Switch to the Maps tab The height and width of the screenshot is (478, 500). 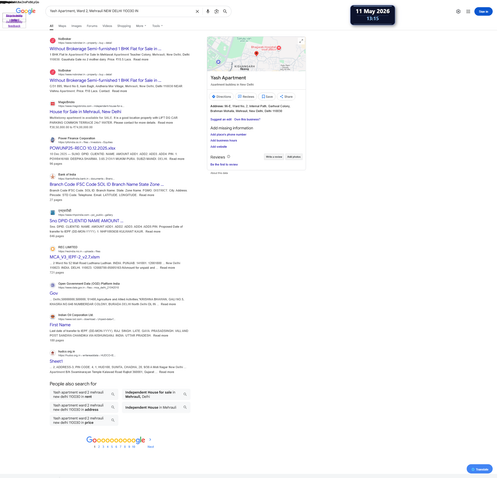[x=63, y=26]
